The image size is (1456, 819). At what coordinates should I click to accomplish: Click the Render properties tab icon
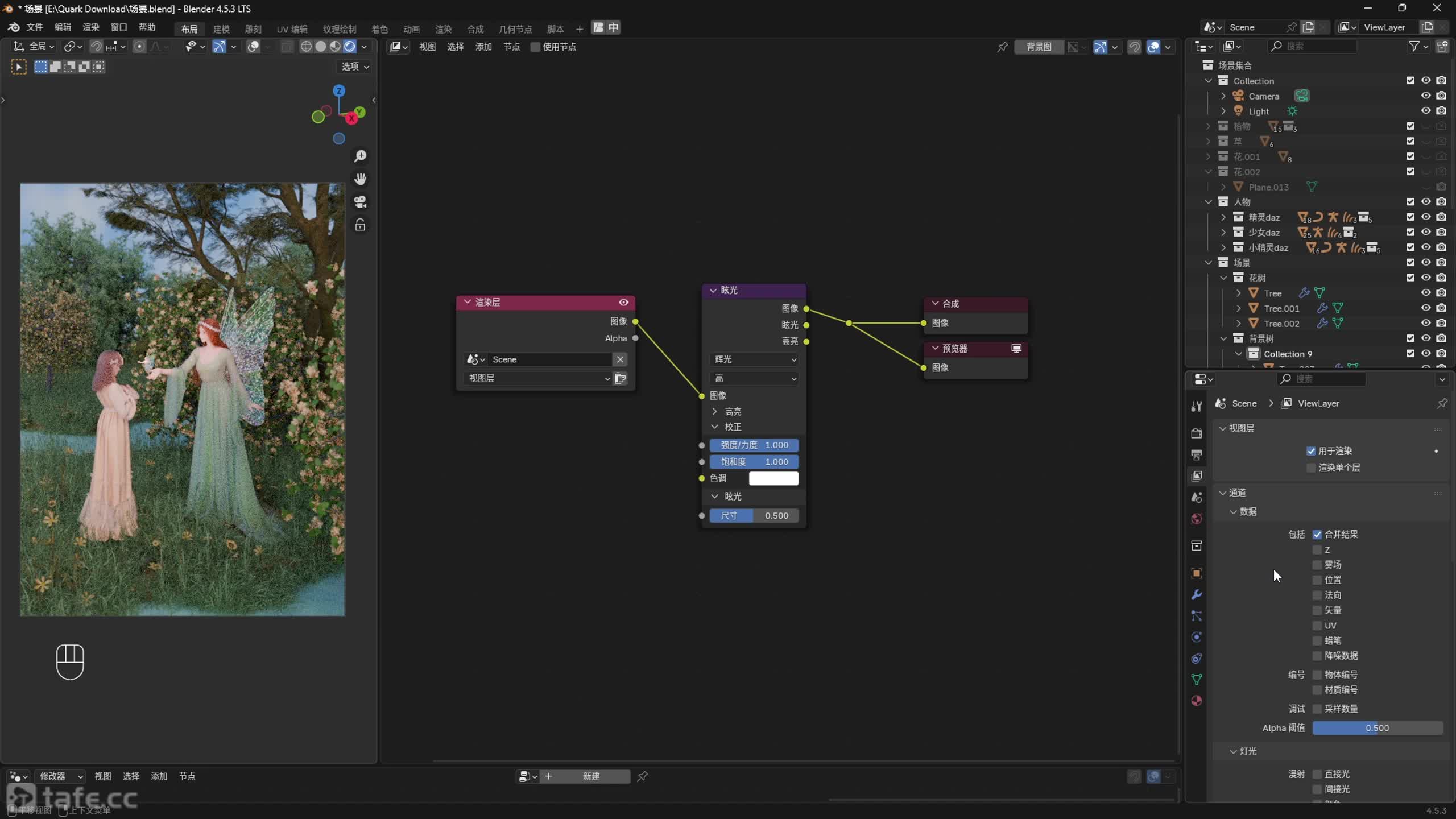pos(1197,433)
